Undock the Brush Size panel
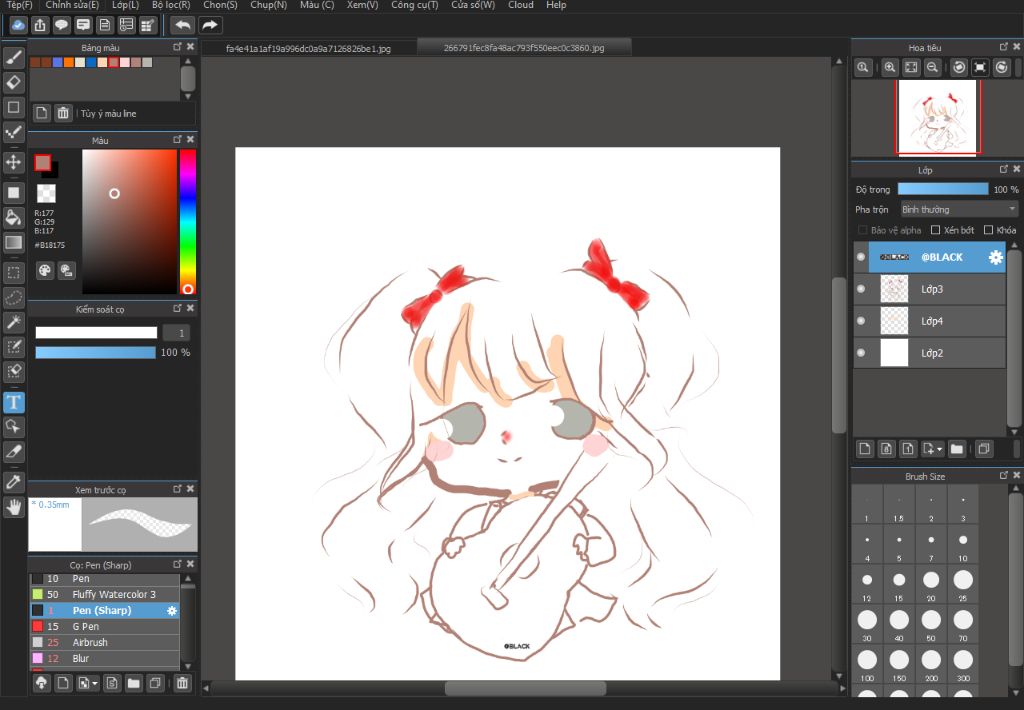1024x710 pixels. tap(1004, 476)
